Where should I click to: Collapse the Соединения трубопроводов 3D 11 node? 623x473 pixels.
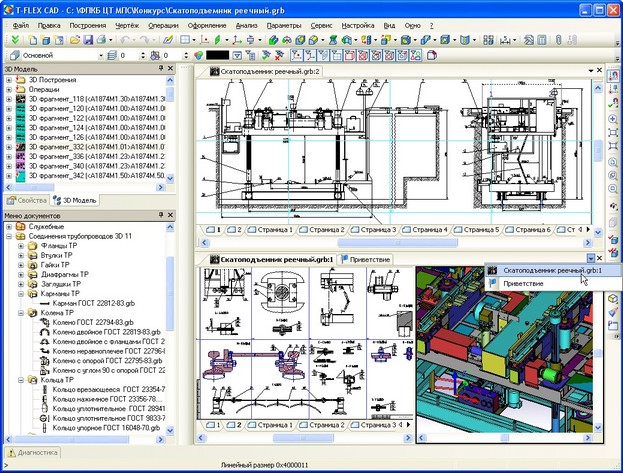click(x=9, y=236)
